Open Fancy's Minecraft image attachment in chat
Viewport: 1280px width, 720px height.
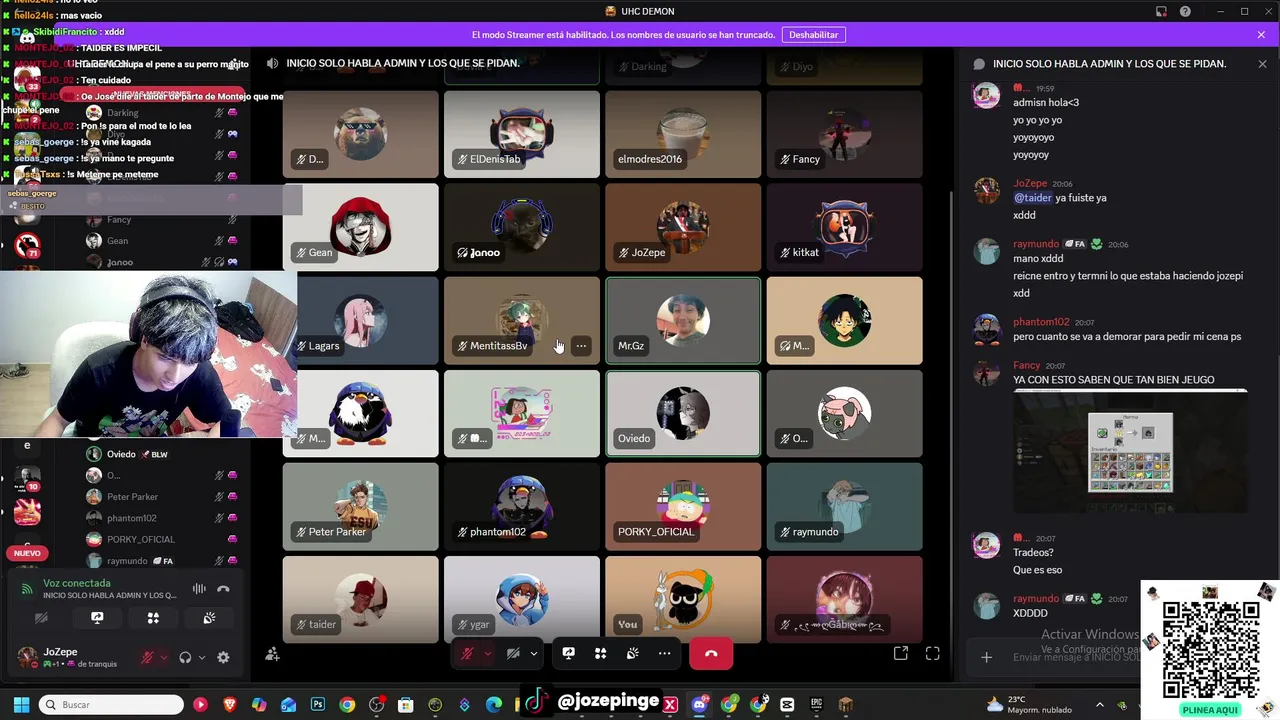click(1130, 452)
